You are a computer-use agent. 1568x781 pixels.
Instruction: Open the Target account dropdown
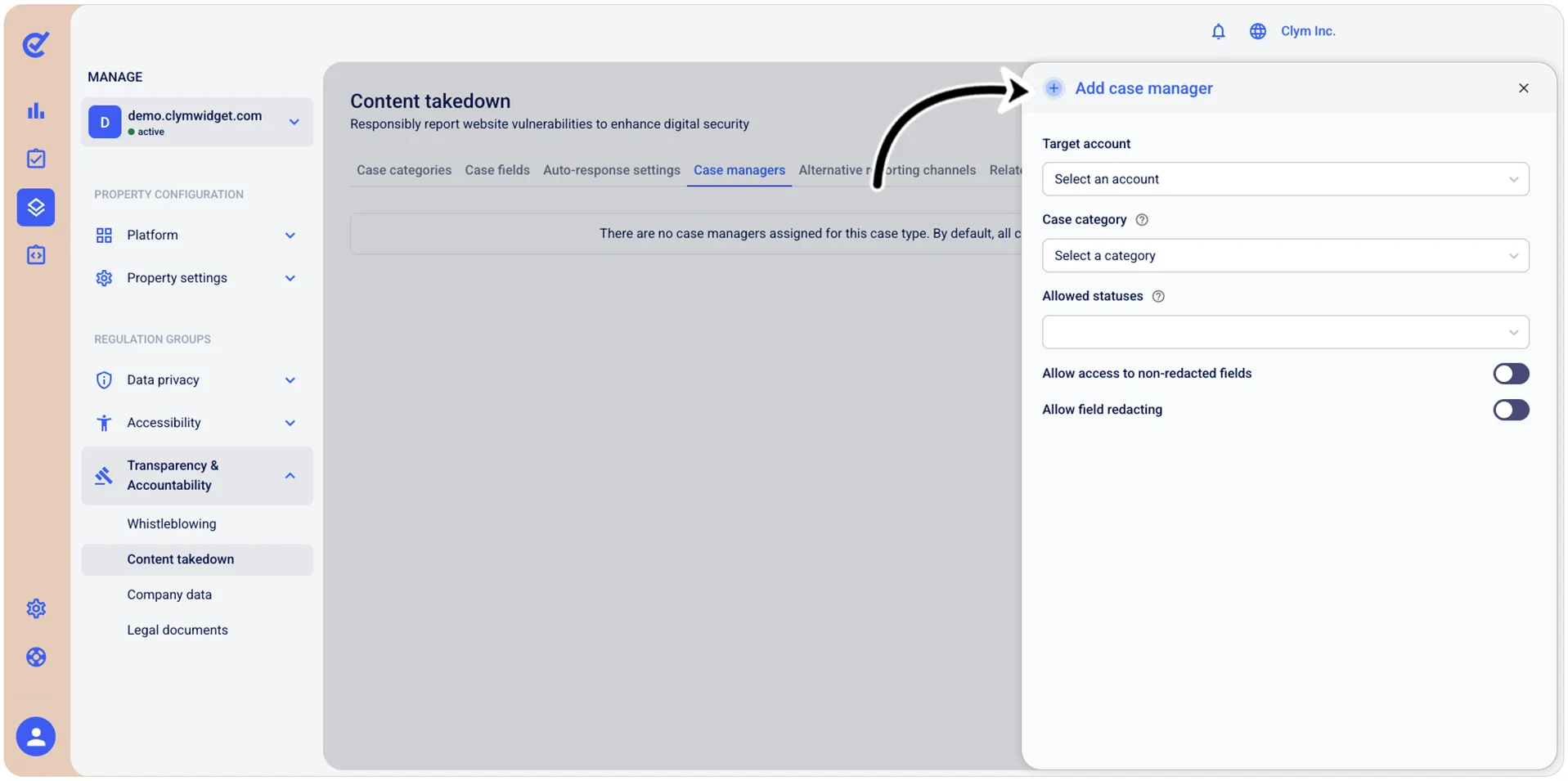pyautogui.click(x=1285, y=179)
